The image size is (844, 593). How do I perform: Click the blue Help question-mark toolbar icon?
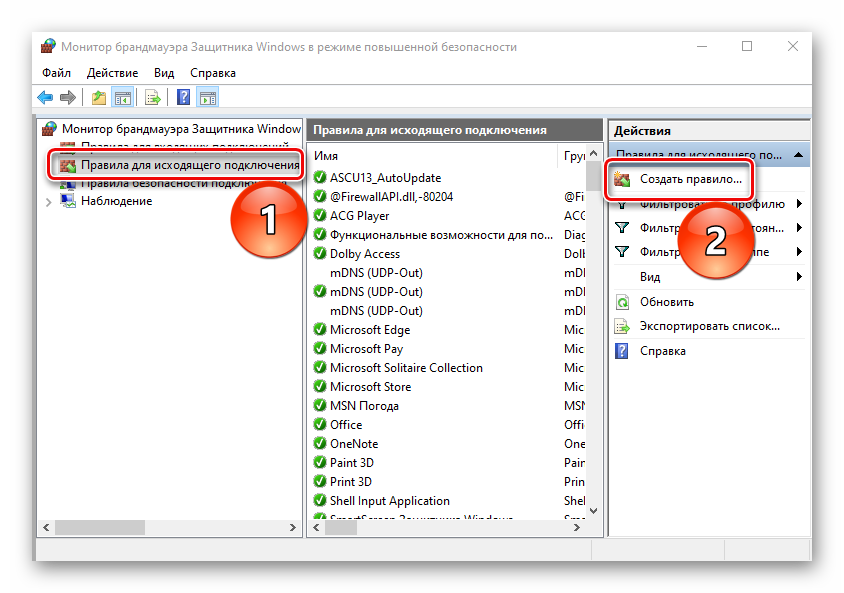184,97
